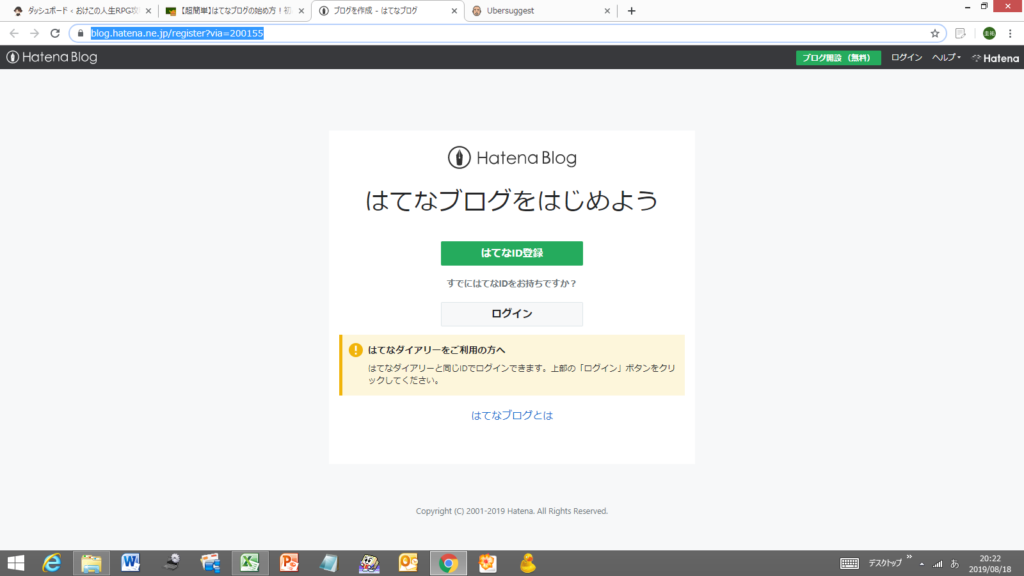Check the network signal icon in the tray

(938, 564)
